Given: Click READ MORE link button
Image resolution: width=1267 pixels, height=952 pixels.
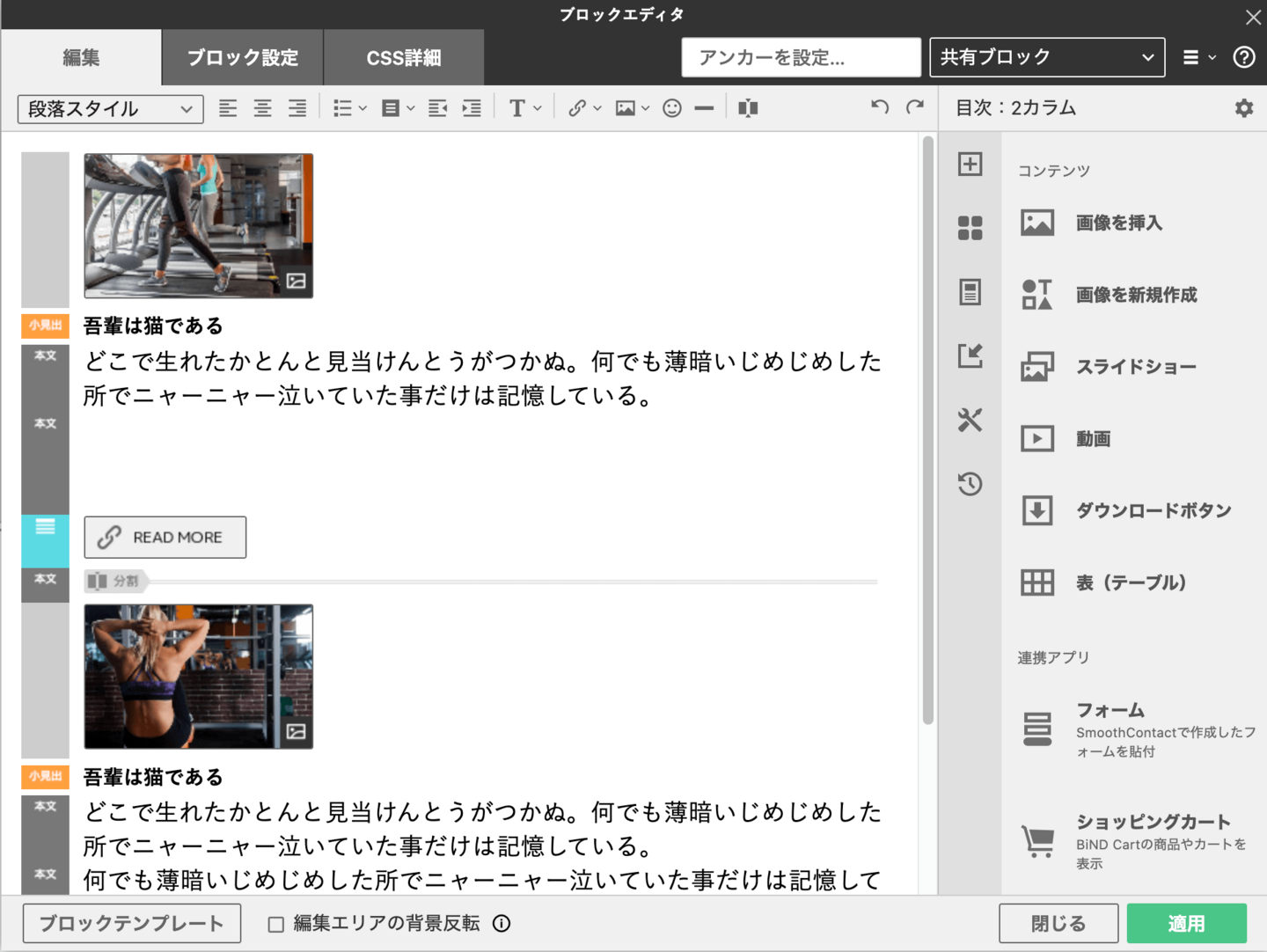Looking at the screenshot, I should point(165,537).
